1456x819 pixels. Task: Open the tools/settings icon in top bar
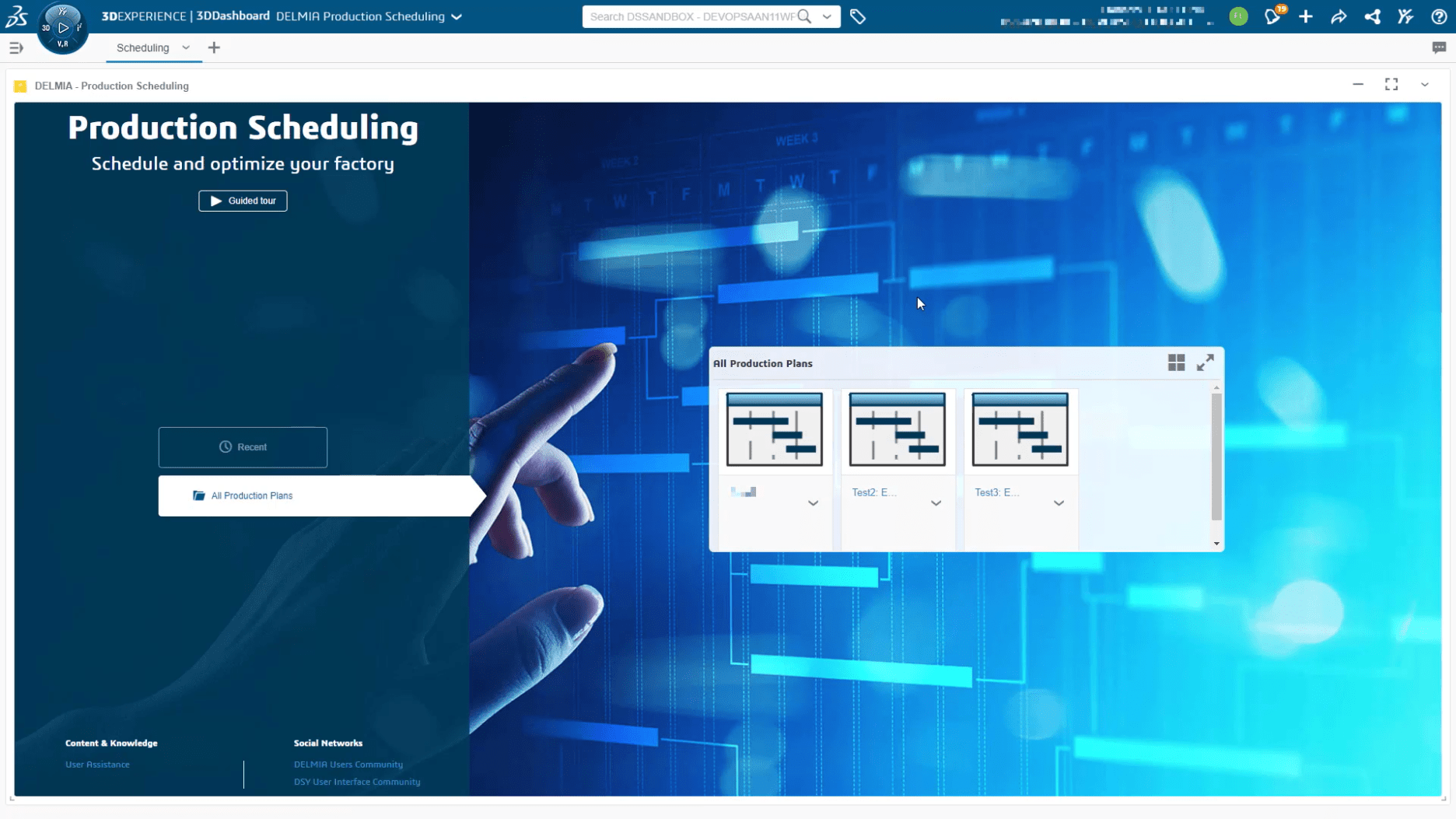pos(1405,16)
